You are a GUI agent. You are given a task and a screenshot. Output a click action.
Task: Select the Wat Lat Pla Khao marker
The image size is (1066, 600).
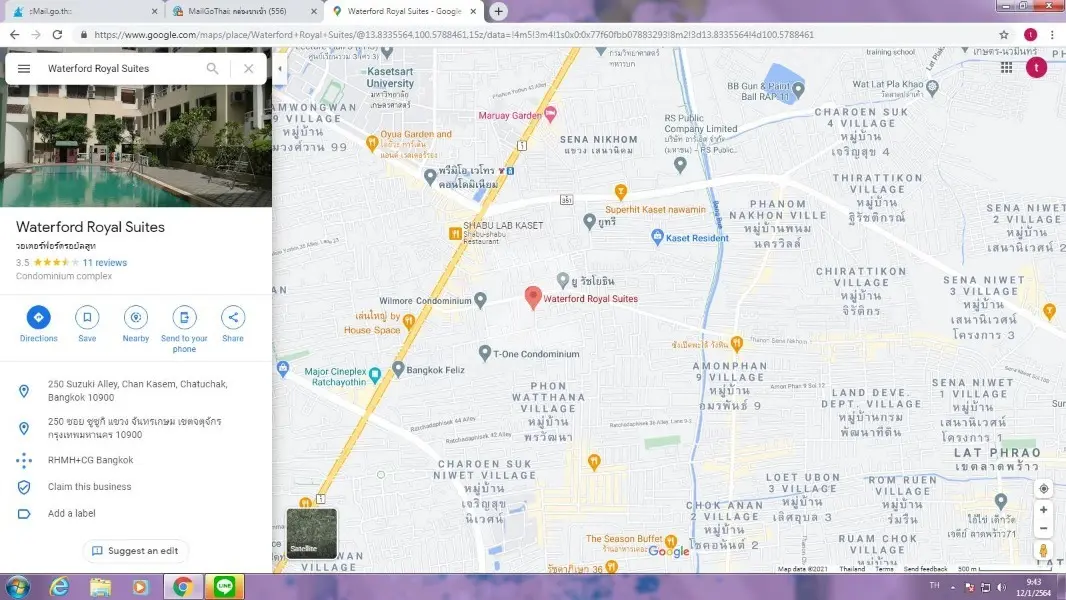tap(933, 87)
